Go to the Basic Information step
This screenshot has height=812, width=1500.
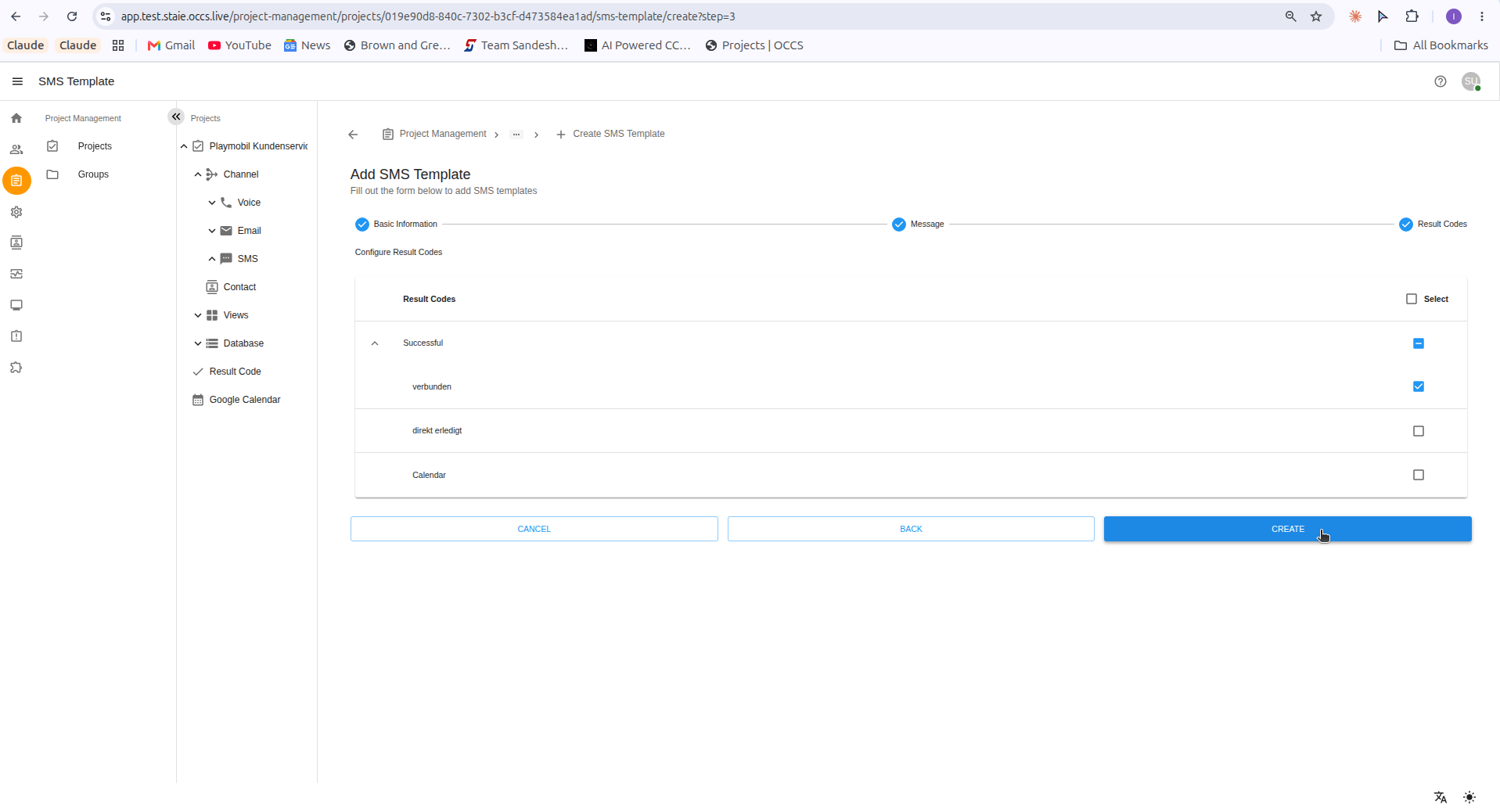(x=397, y=225)
